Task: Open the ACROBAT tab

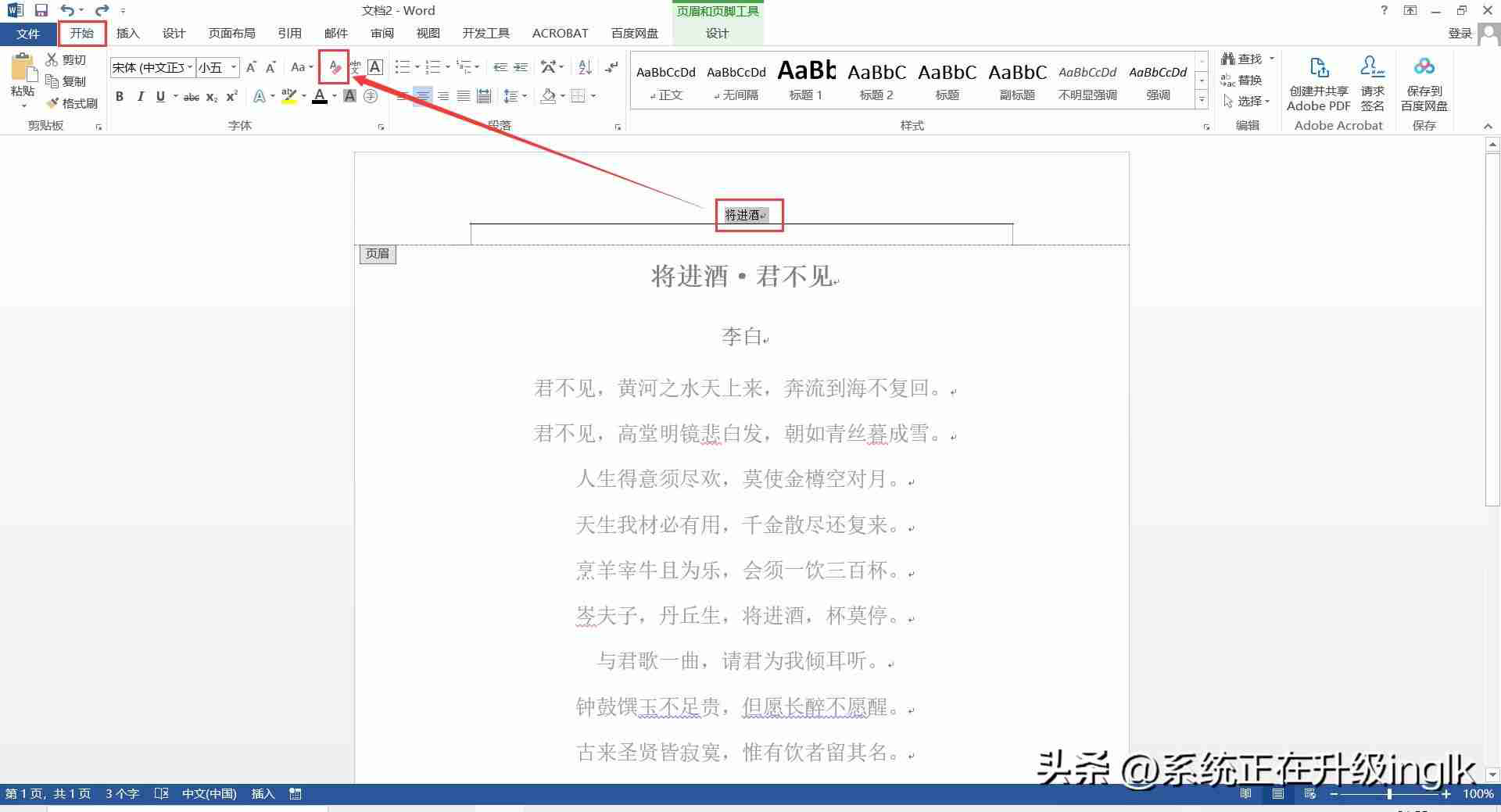Action: 560,34
